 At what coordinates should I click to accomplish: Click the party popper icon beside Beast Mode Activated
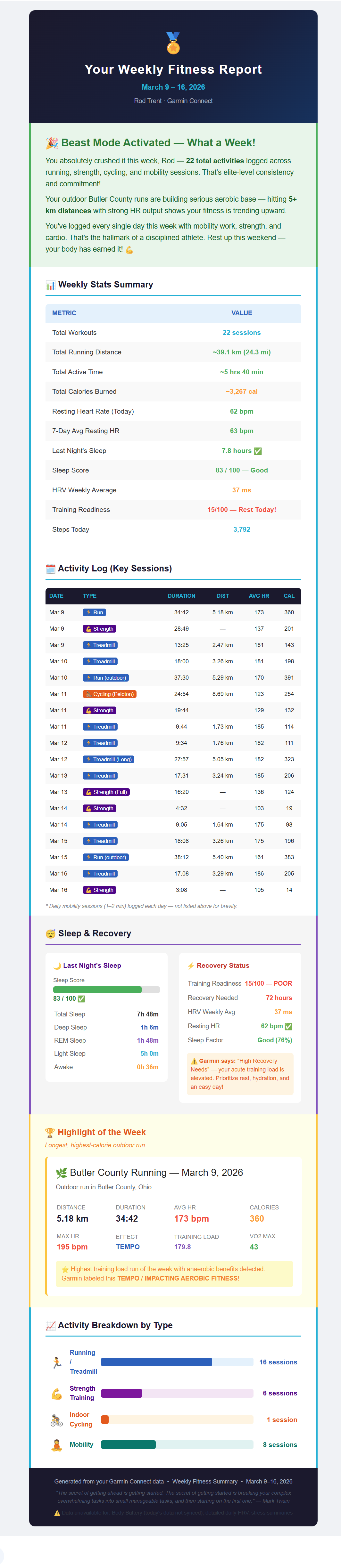pos(52,143)
